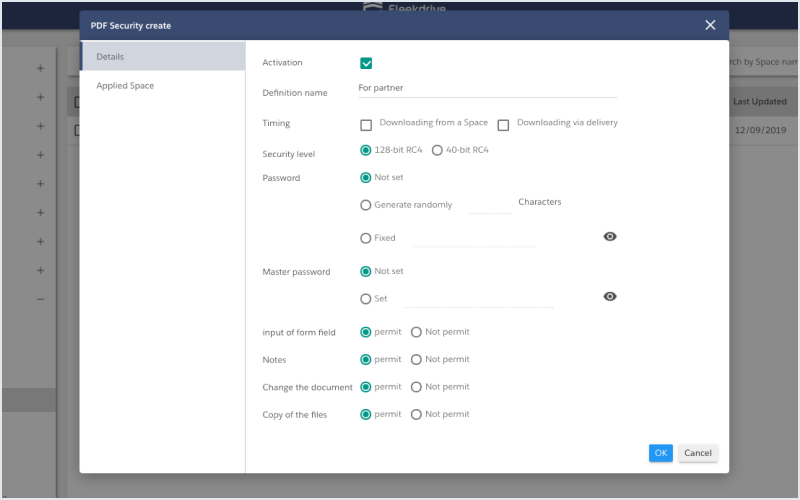Select 128-bit RC4 security level
800x500 pixels.
pos(365,150)
